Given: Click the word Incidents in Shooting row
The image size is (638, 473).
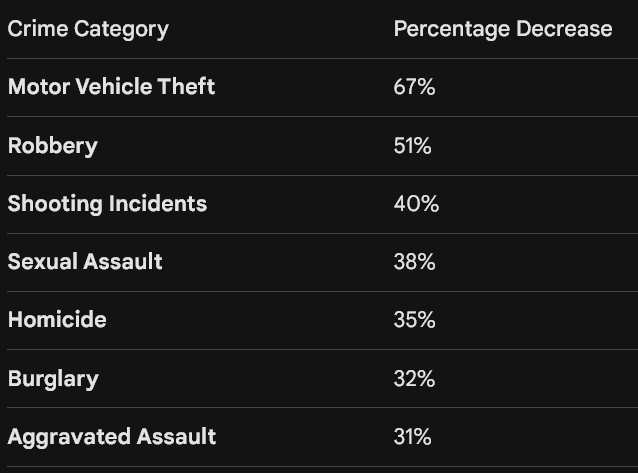Looking at the screenshot, I should coord(158,204).
